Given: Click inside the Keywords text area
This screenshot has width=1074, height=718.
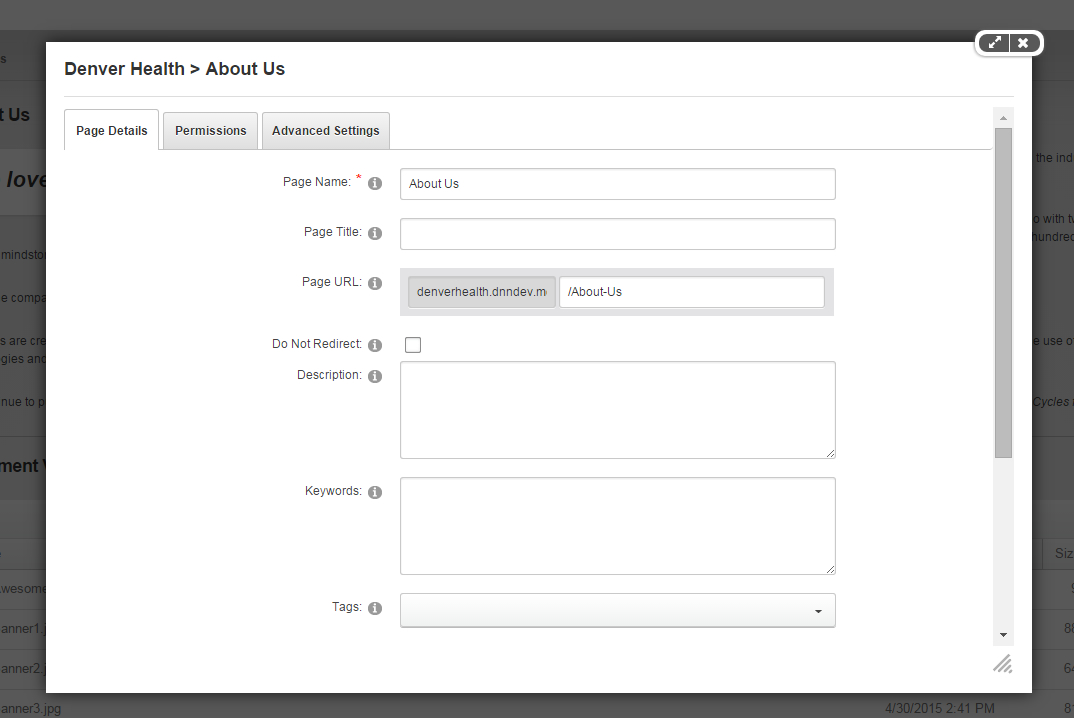Looking at the screenshot, I should pyautogui.click(x=618, y=525).
